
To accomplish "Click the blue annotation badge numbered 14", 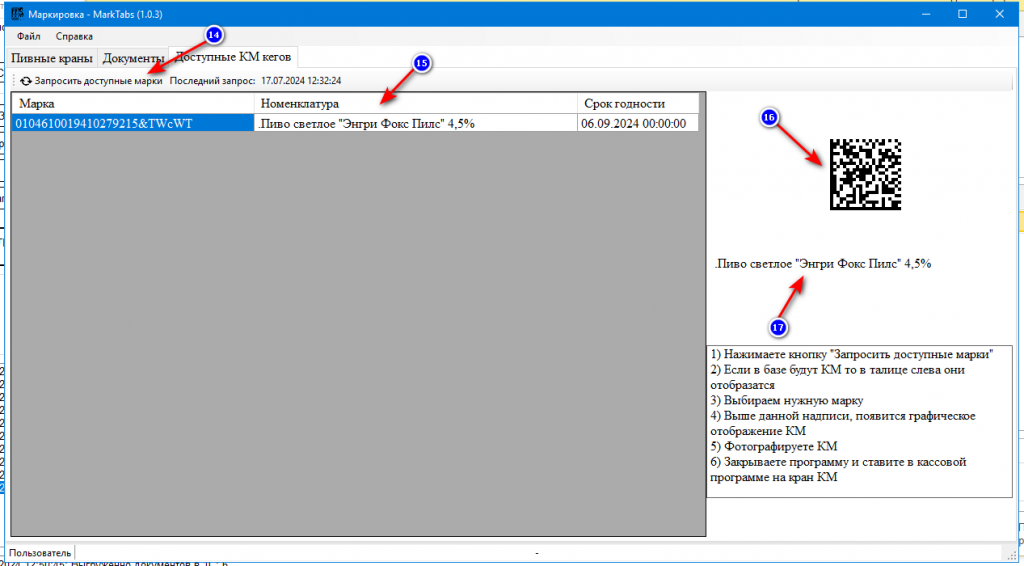I will tap(214, 34).
